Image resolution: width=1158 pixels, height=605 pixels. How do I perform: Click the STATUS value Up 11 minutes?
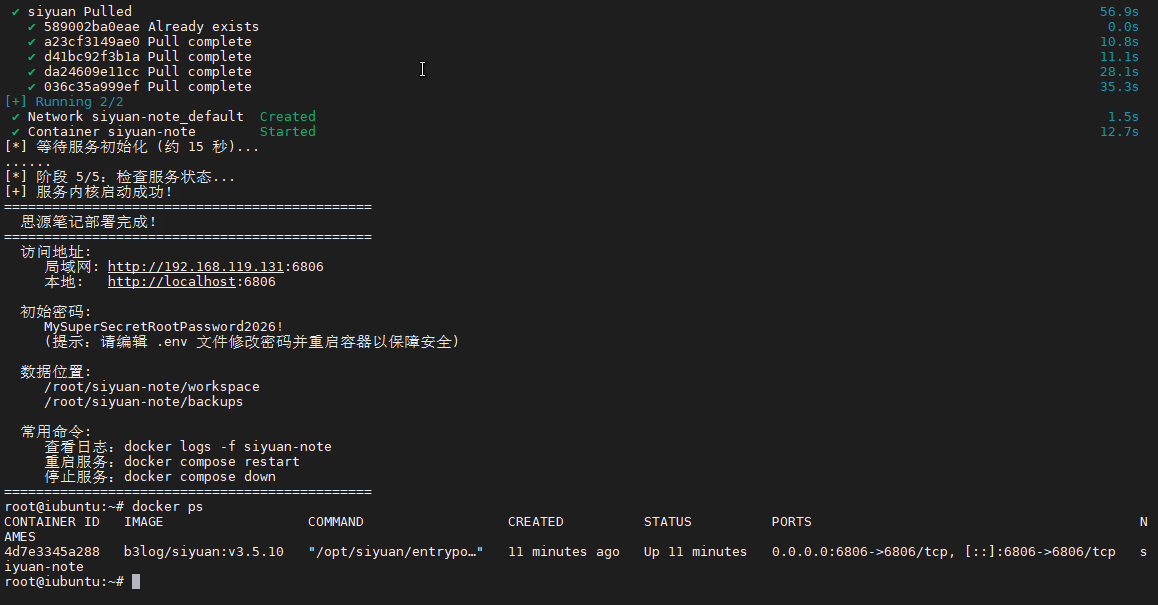(x=695, y=552)
